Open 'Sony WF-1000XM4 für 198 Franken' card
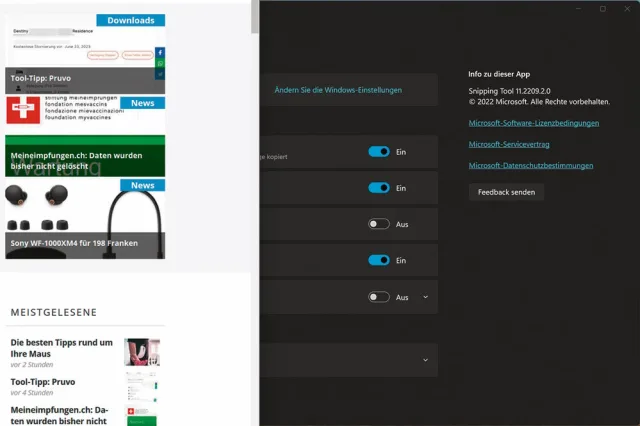Image resolution: width=640 pixels, height=426 pixels. point(85,219)
